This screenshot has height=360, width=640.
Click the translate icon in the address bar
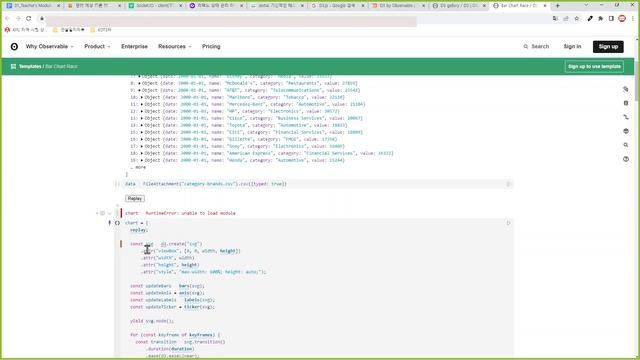pos(555,18)
